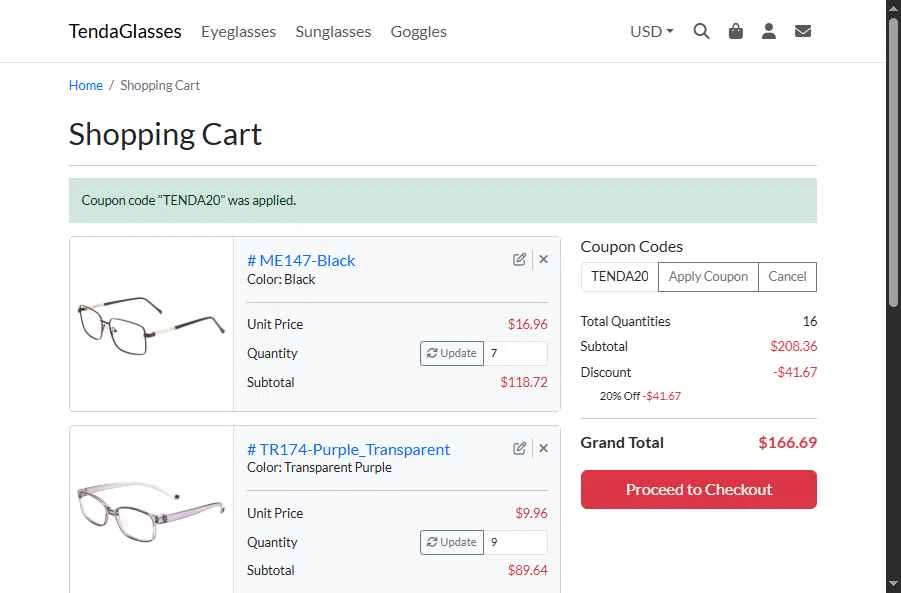Update quantity for ME147-Black
The width and height of the screenshot is (901, 593).
[452, 353]
